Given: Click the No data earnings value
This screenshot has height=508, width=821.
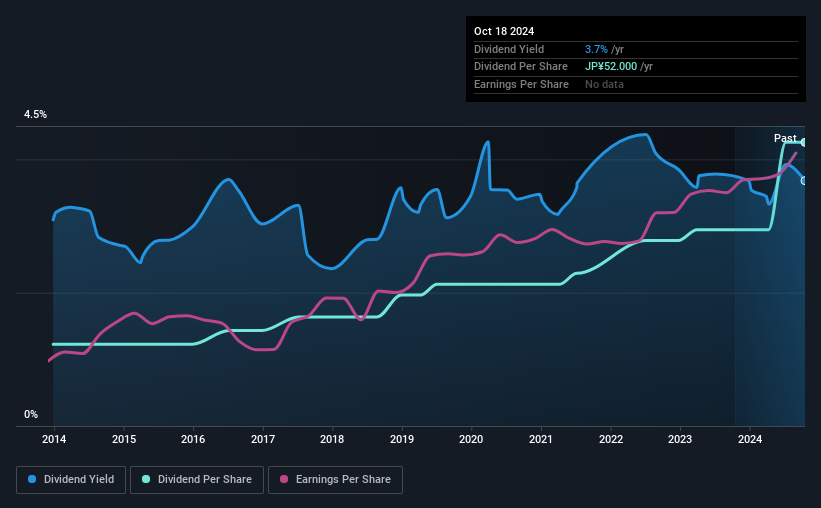Looking at the screenshot, I should point(604,84).
